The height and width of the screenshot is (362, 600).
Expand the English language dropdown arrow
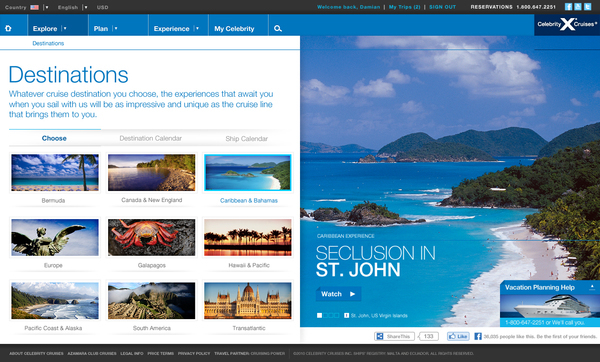85,7
